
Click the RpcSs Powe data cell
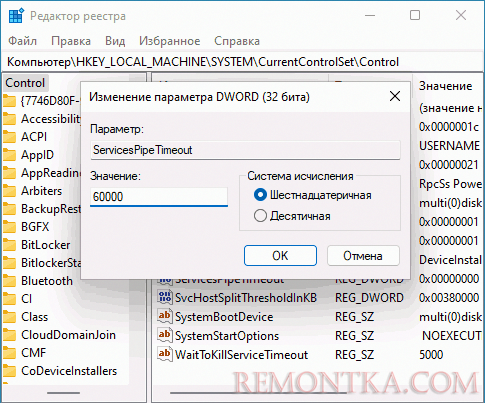pyautogui.click(x=450, y=184)
